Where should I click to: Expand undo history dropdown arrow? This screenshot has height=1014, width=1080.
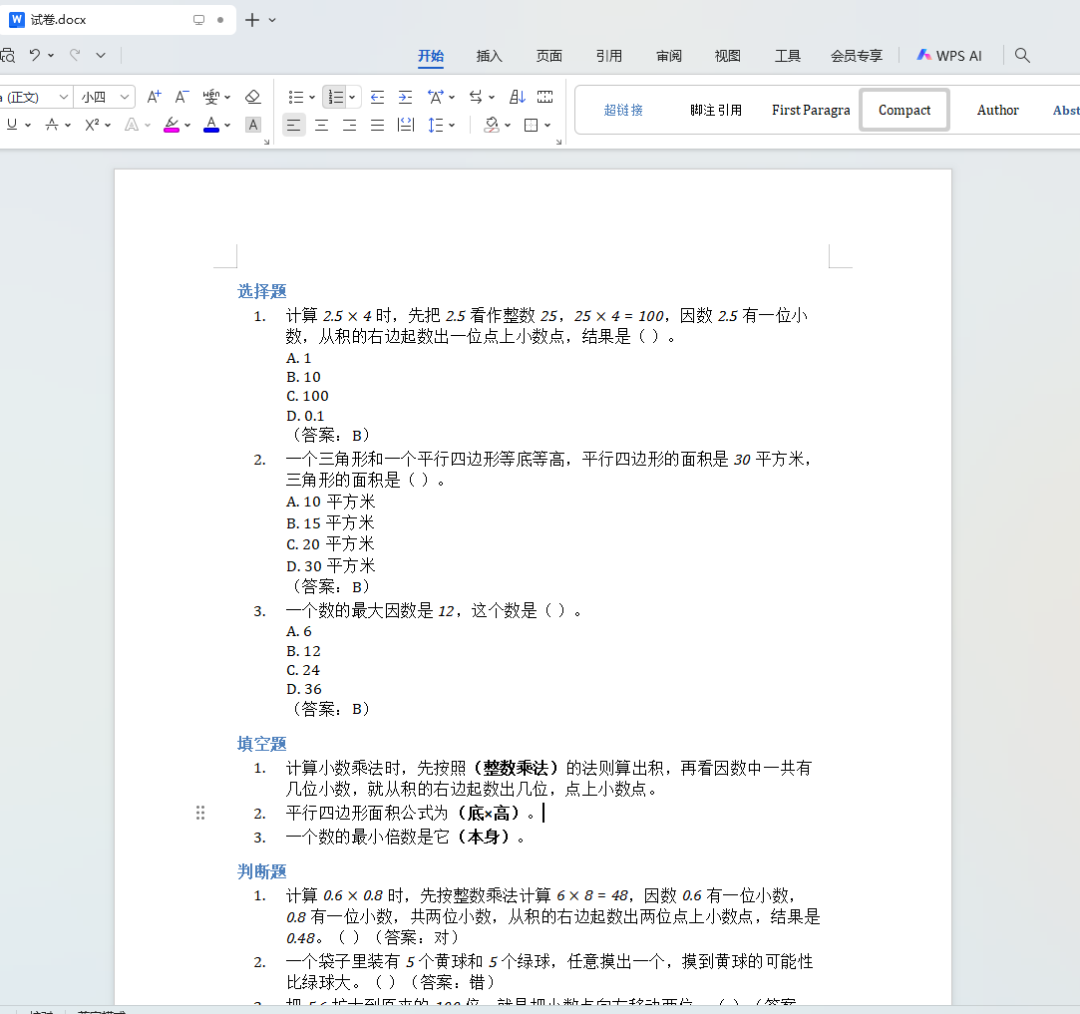(51, 55)
